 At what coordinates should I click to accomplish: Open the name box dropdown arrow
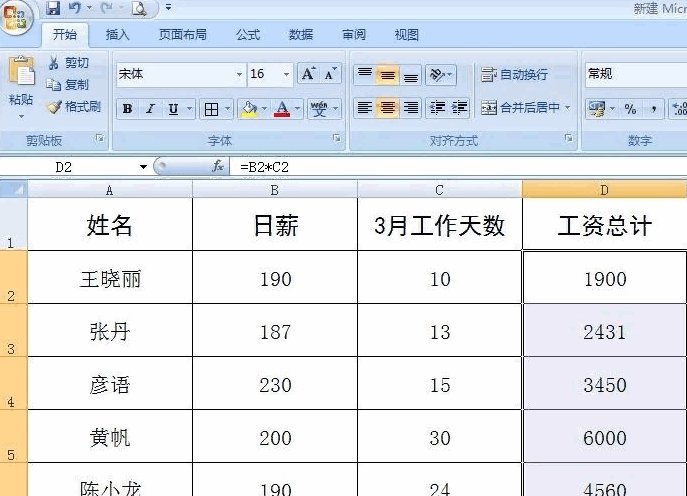(x=143, y=167)
